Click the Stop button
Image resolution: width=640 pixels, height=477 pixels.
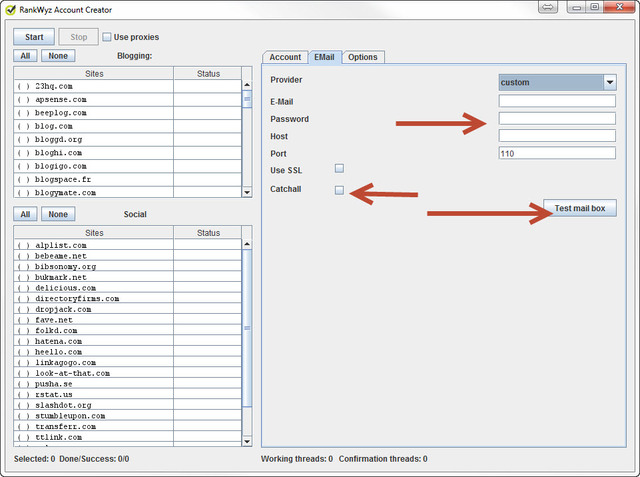pos(78,37)
